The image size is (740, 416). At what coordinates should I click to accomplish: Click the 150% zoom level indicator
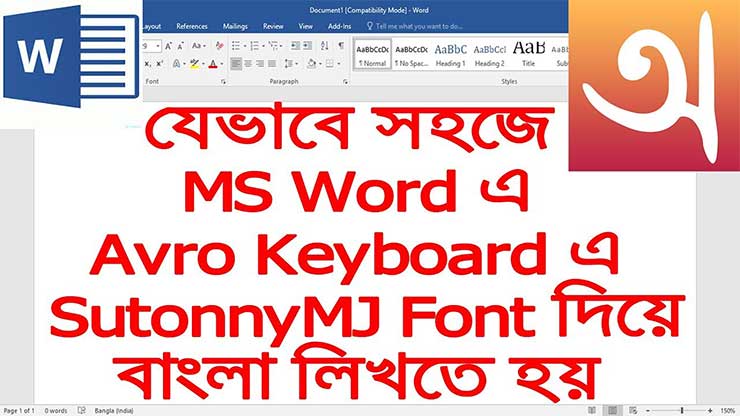[727, 411]
